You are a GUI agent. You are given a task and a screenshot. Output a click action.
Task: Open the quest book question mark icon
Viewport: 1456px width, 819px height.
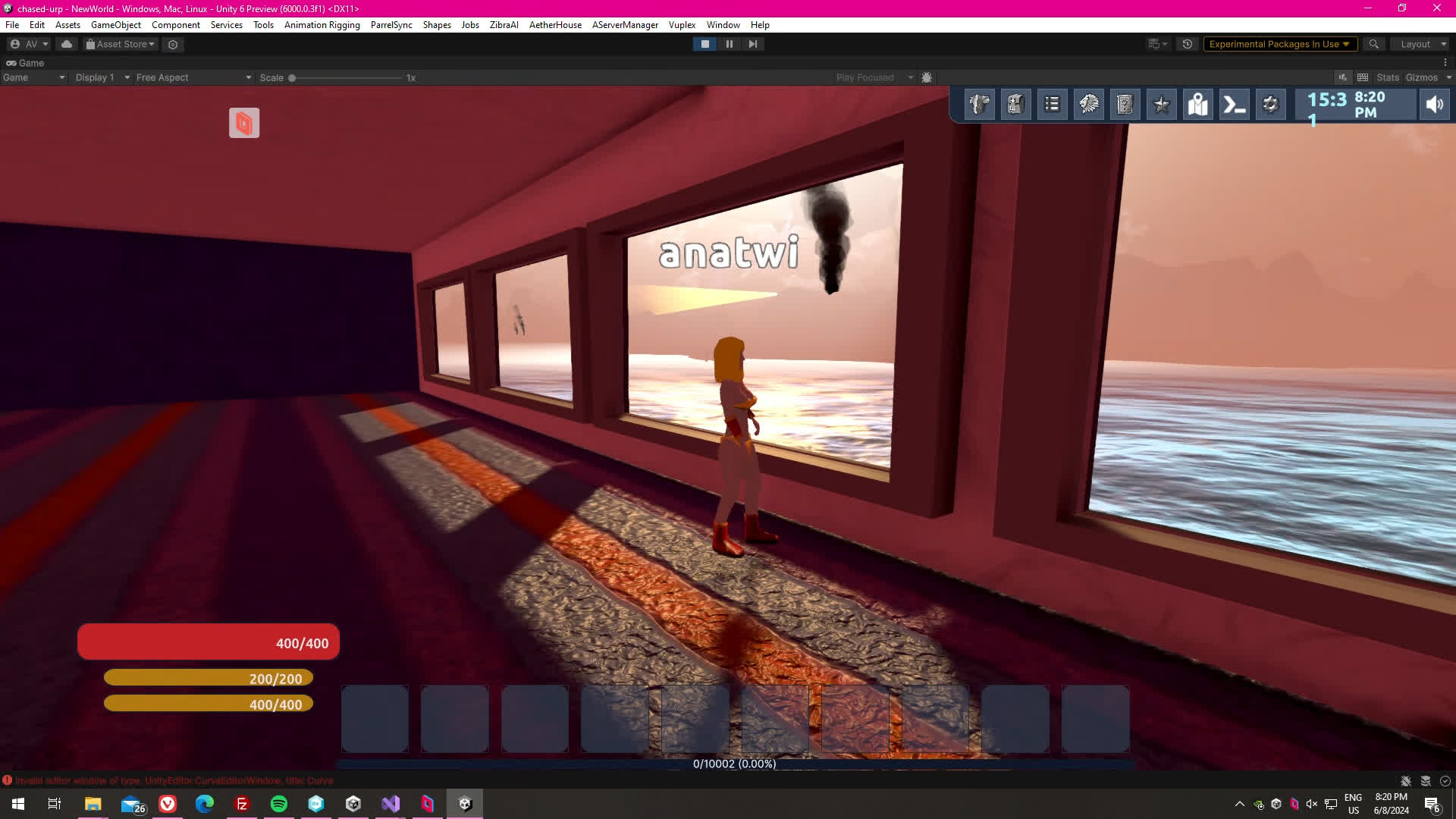pos(1125,105)
